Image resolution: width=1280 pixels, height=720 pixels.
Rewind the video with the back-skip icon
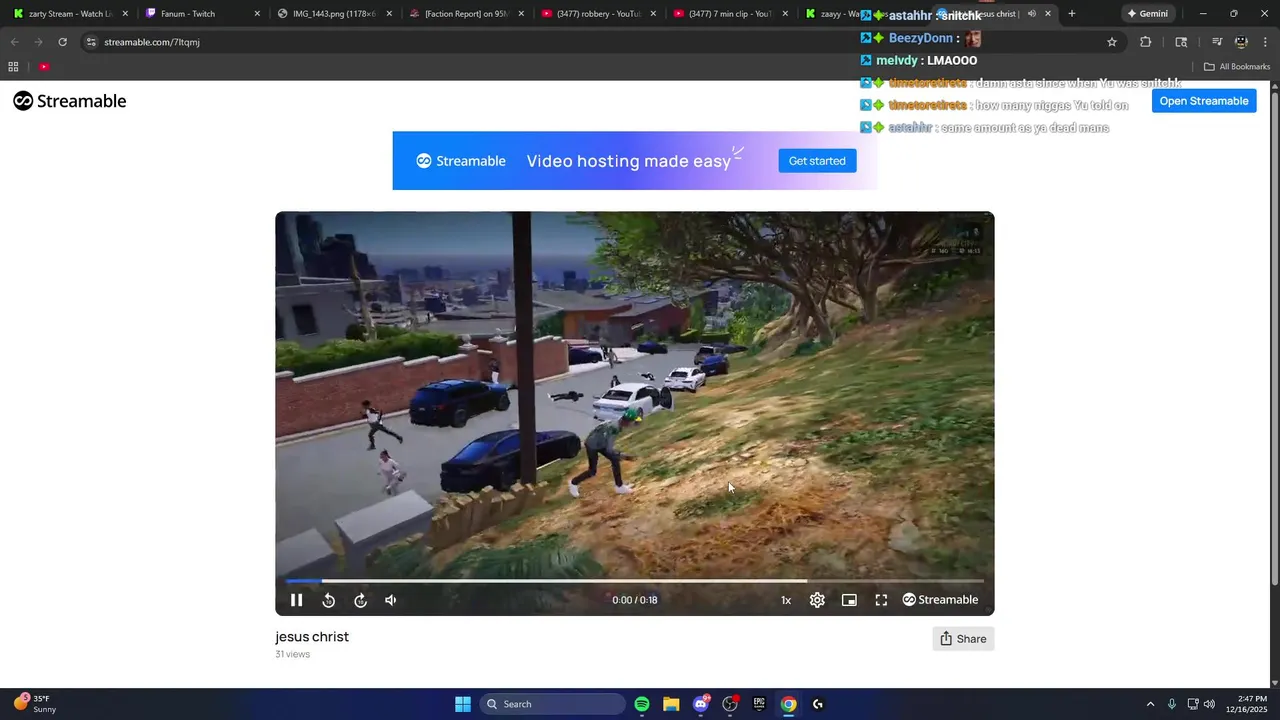[x=328, y=600]
